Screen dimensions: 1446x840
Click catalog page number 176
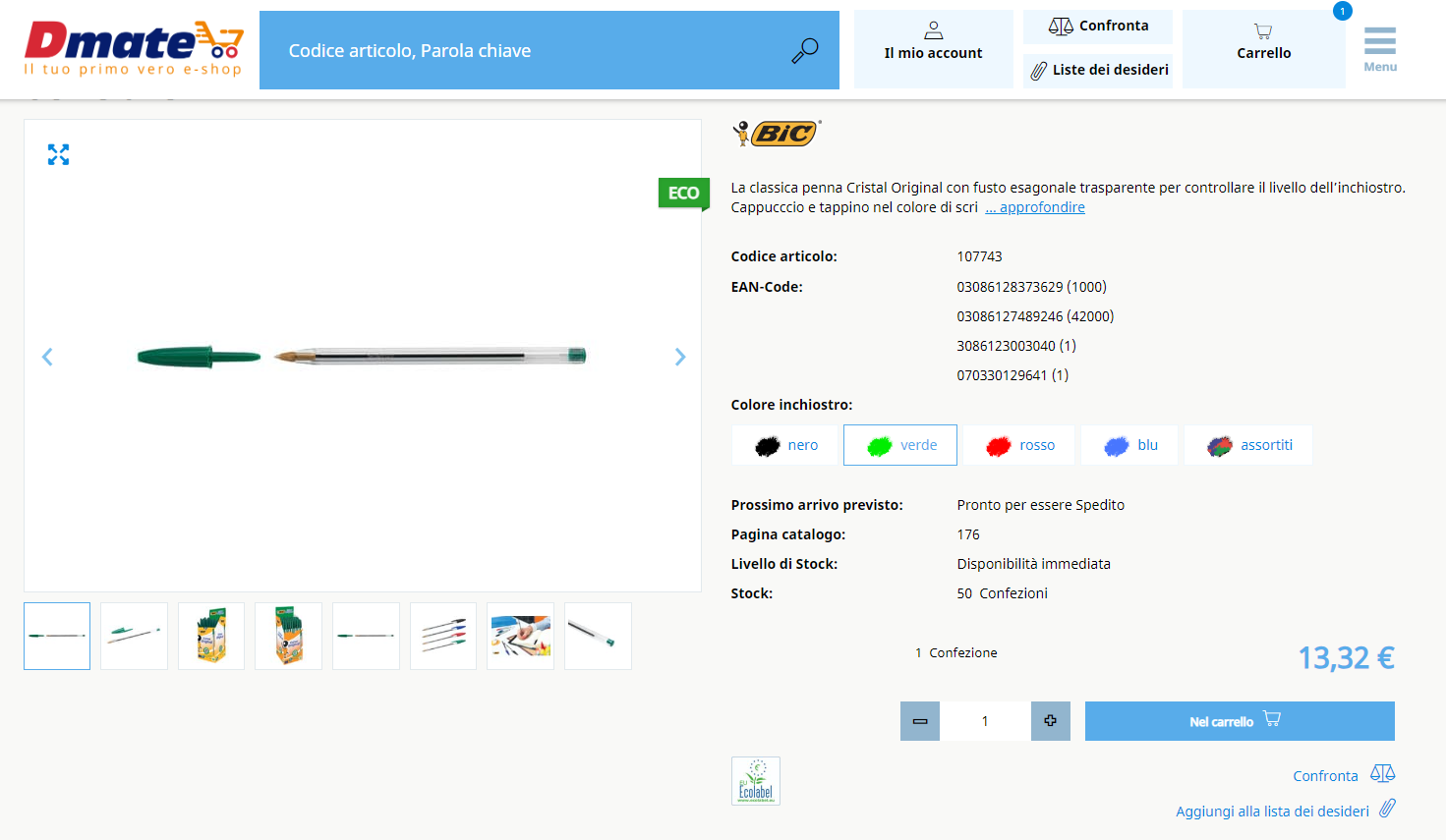pyautogui.click(x=968, y=534)
